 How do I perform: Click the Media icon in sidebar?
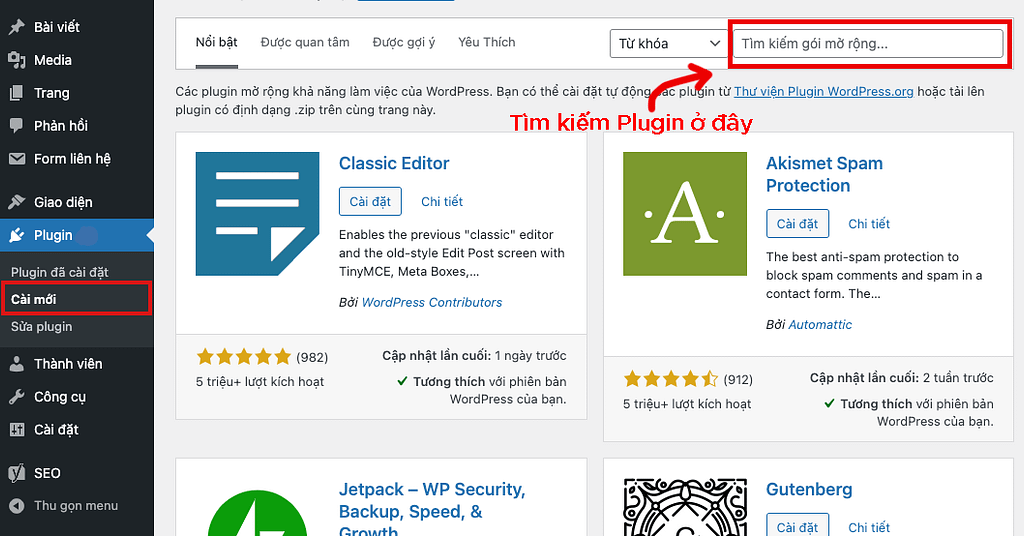coord(16,60)
